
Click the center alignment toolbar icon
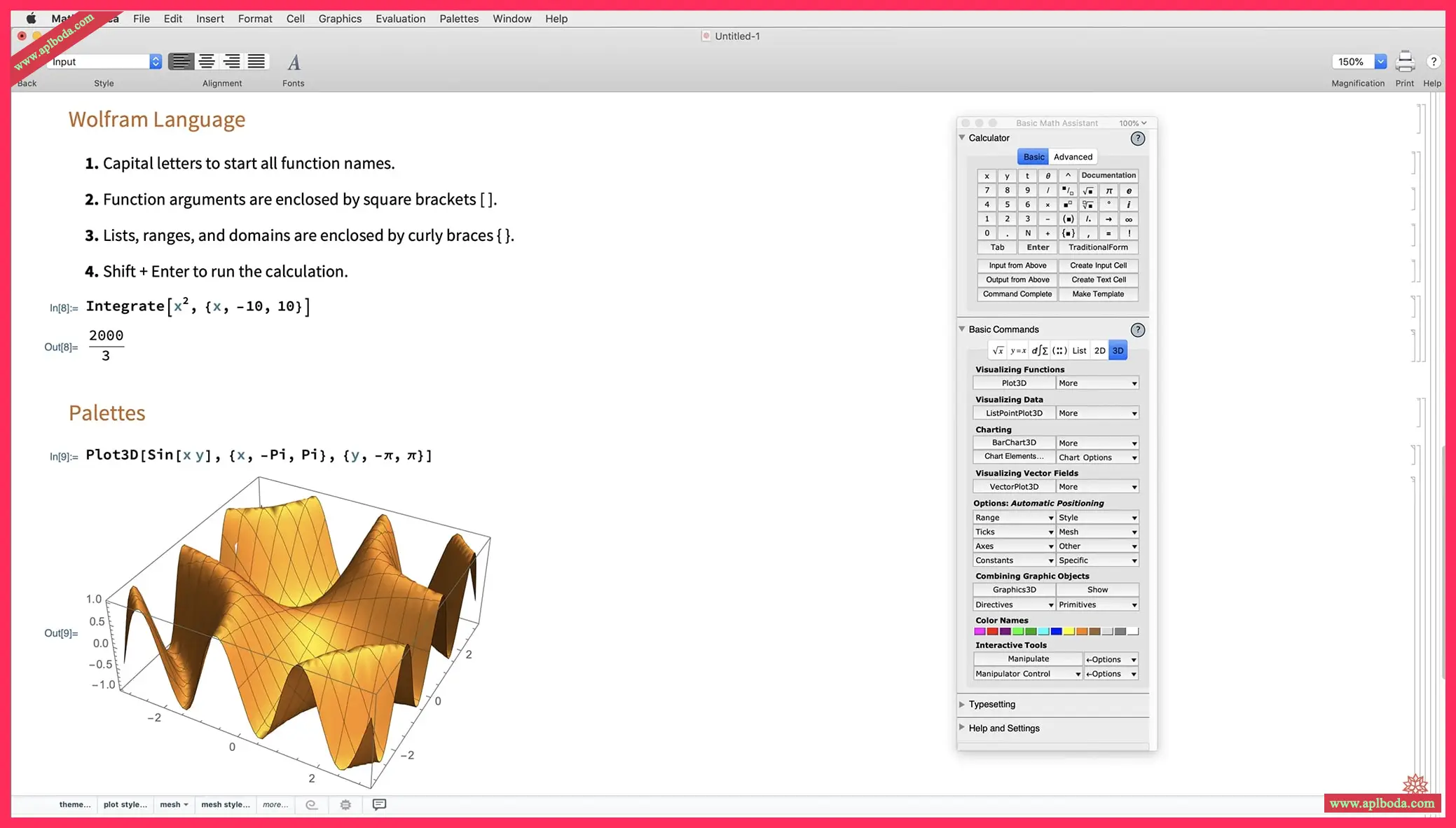pyautogui.click(x=207, y=62)
